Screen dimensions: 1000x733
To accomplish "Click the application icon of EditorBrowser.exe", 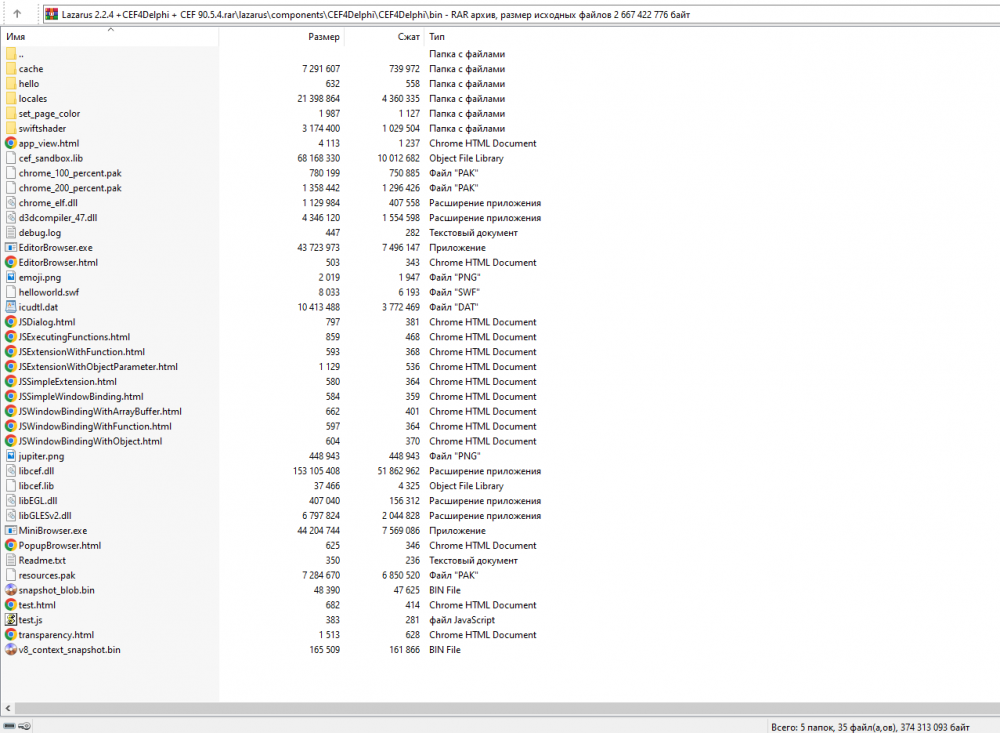I will click(11, 248).
